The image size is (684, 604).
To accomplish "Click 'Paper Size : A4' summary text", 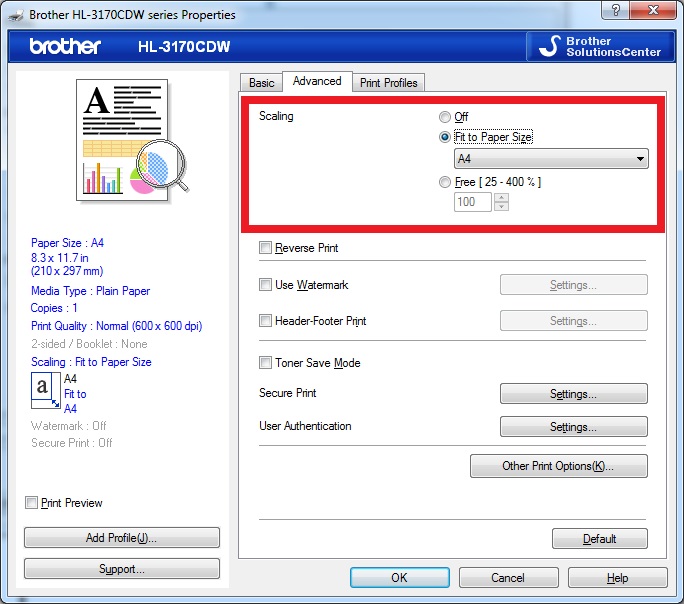I will [67, 243].
